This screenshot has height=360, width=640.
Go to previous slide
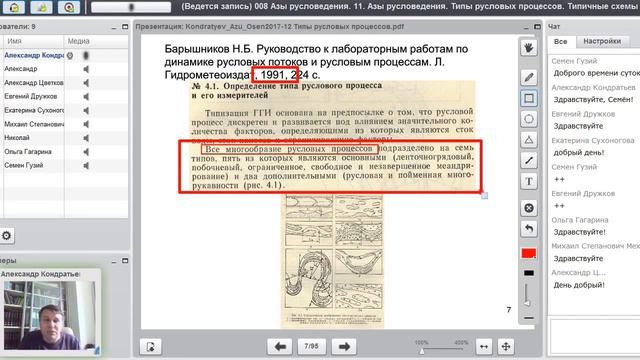click(280, 347)
